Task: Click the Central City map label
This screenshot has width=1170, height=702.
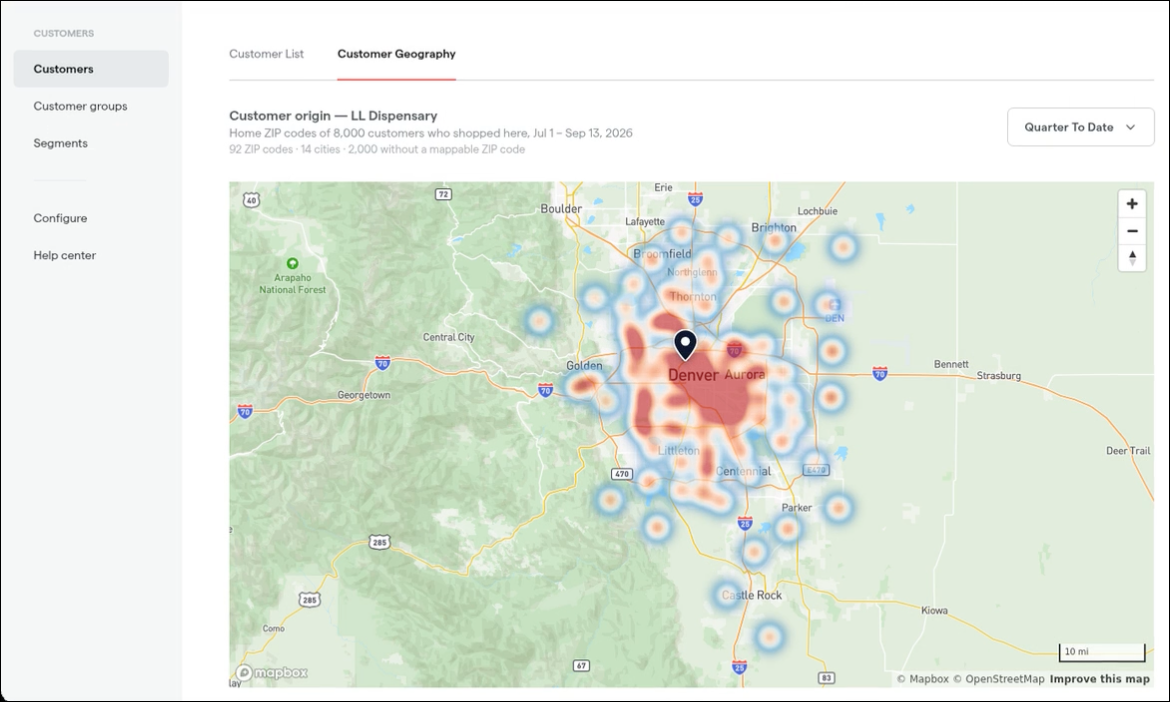Action: pos(448,337)
